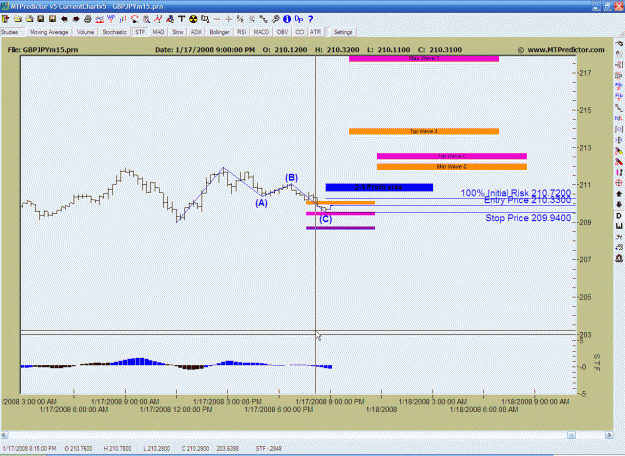Image resolution: width=625 pixels, height=456 pixels.
Task: Click the File: GBPJPYm15.prn text
Action: point(43,50)
